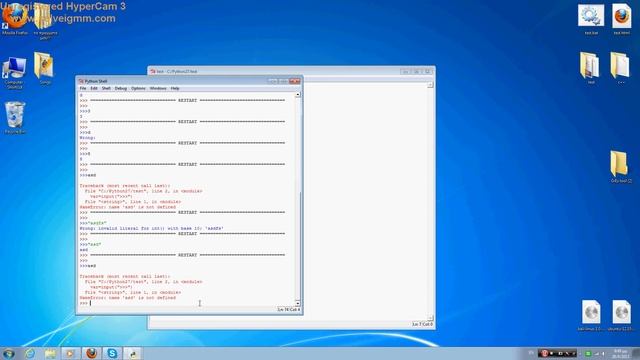Switch to the Python IDLE taskbar button

point(133,353)
